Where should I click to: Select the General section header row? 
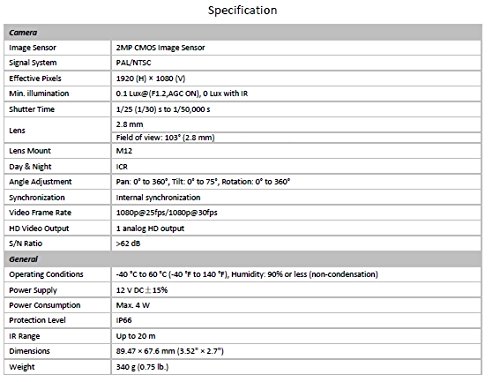(243, 259)
